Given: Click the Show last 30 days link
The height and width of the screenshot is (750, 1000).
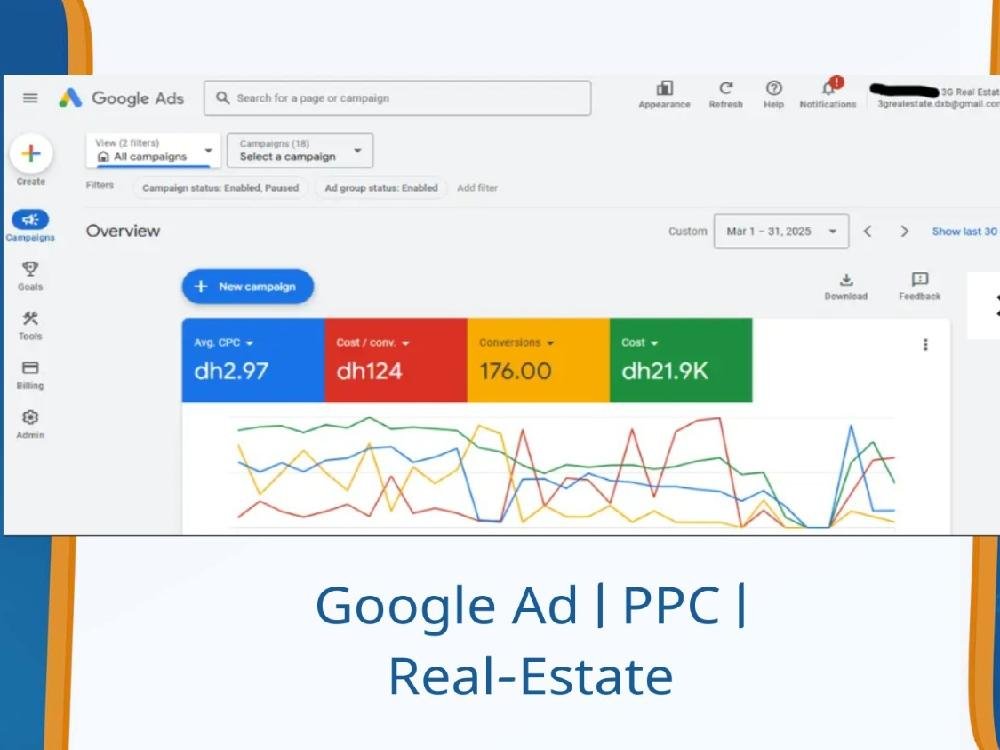Looking at the screenshot, I should 964,231.
